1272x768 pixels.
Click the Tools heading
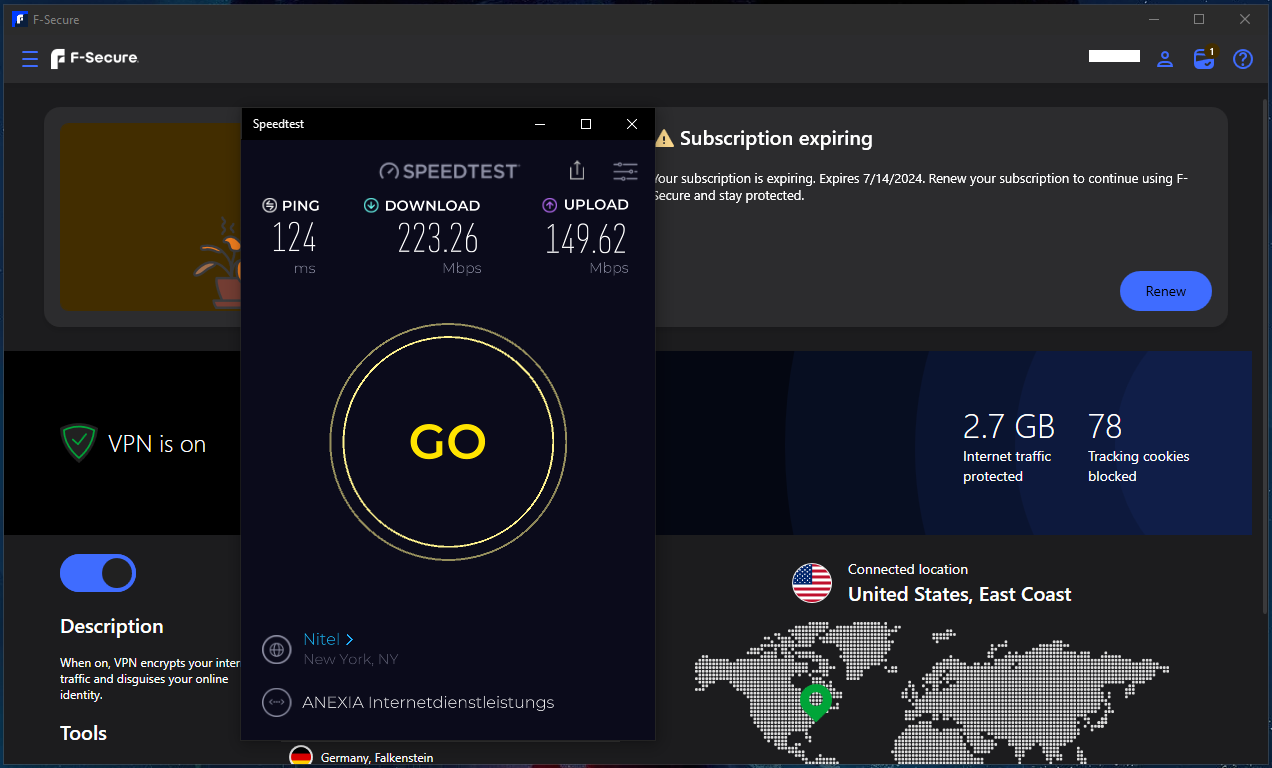(83, 733)
